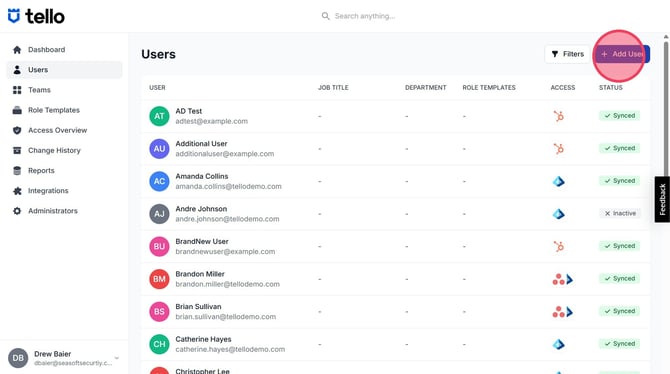Click the search magnifier icon

pyautogui.click(x=326, y=16)
